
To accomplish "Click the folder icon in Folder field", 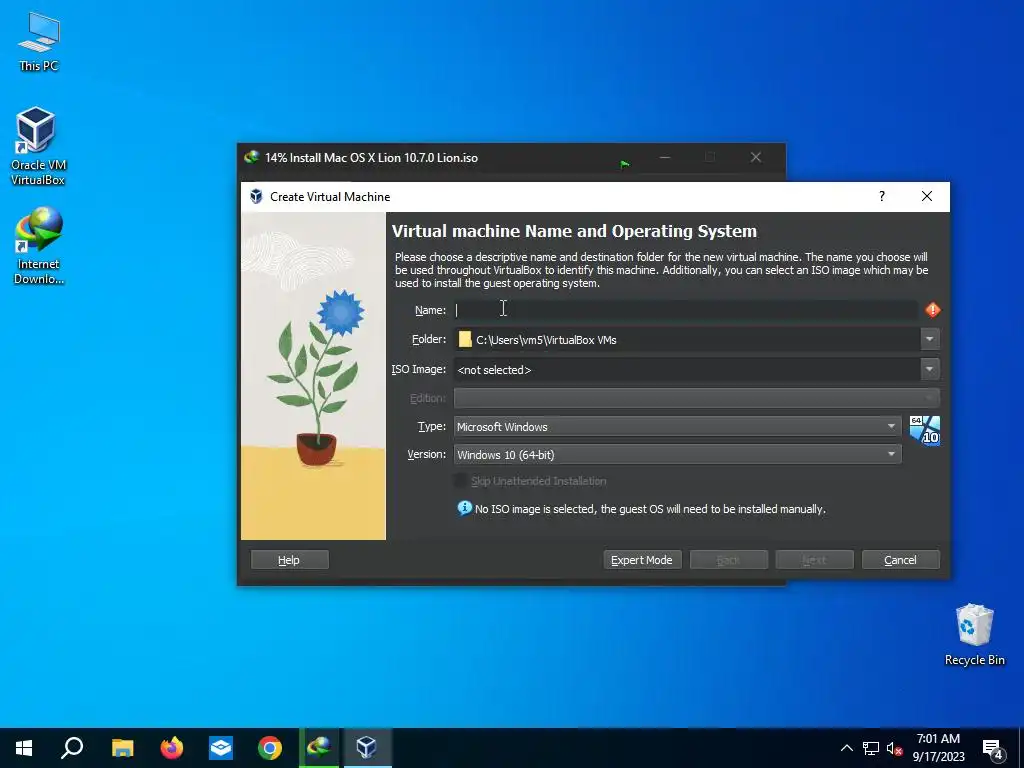I will pyautogui.click(x=465, y=339).
